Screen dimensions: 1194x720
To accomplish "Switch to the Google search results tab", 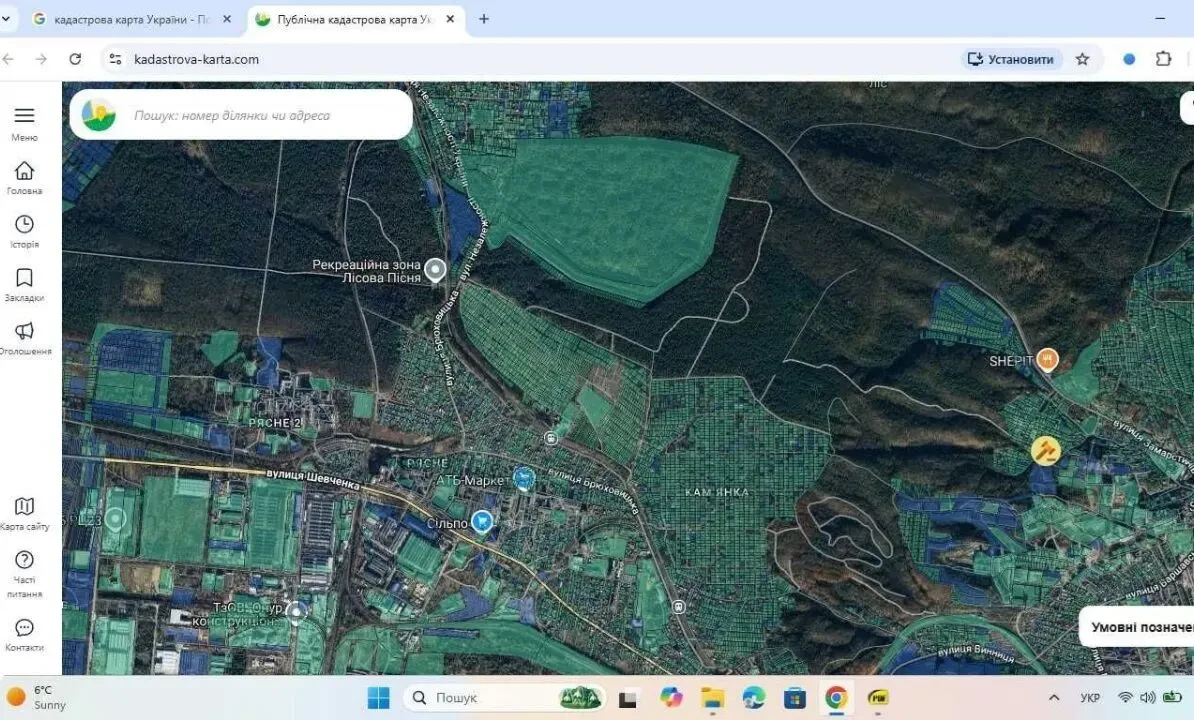I will tap(125, 19).
